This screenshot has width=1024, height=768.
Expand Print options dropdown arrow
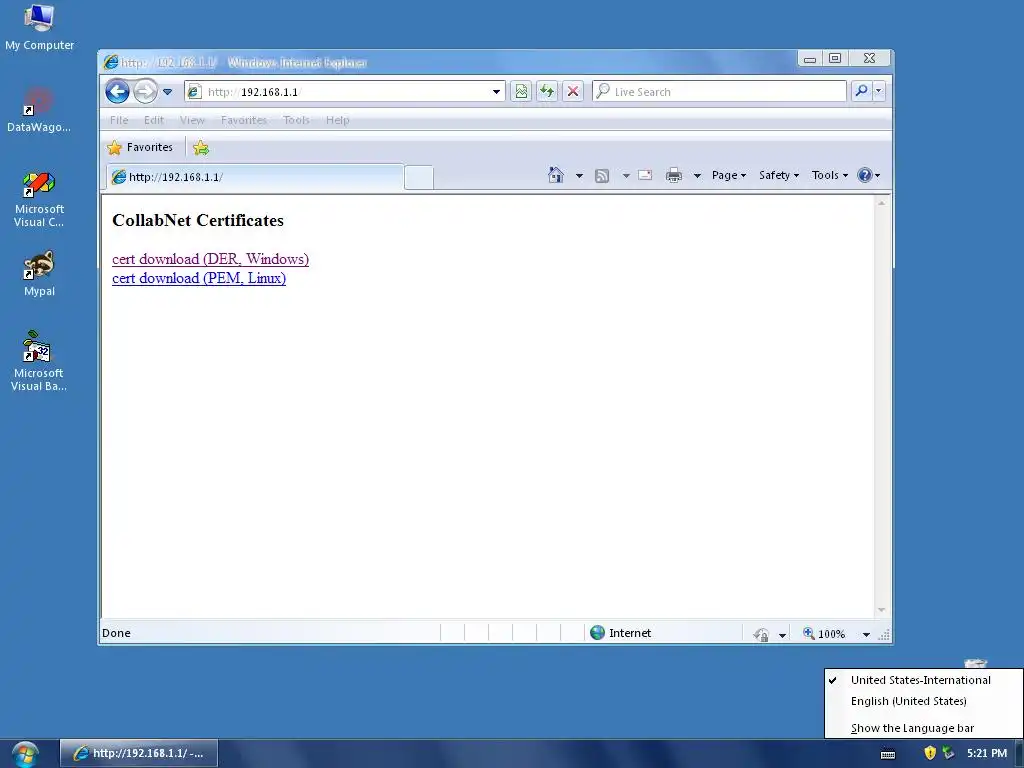pos(697,176)
